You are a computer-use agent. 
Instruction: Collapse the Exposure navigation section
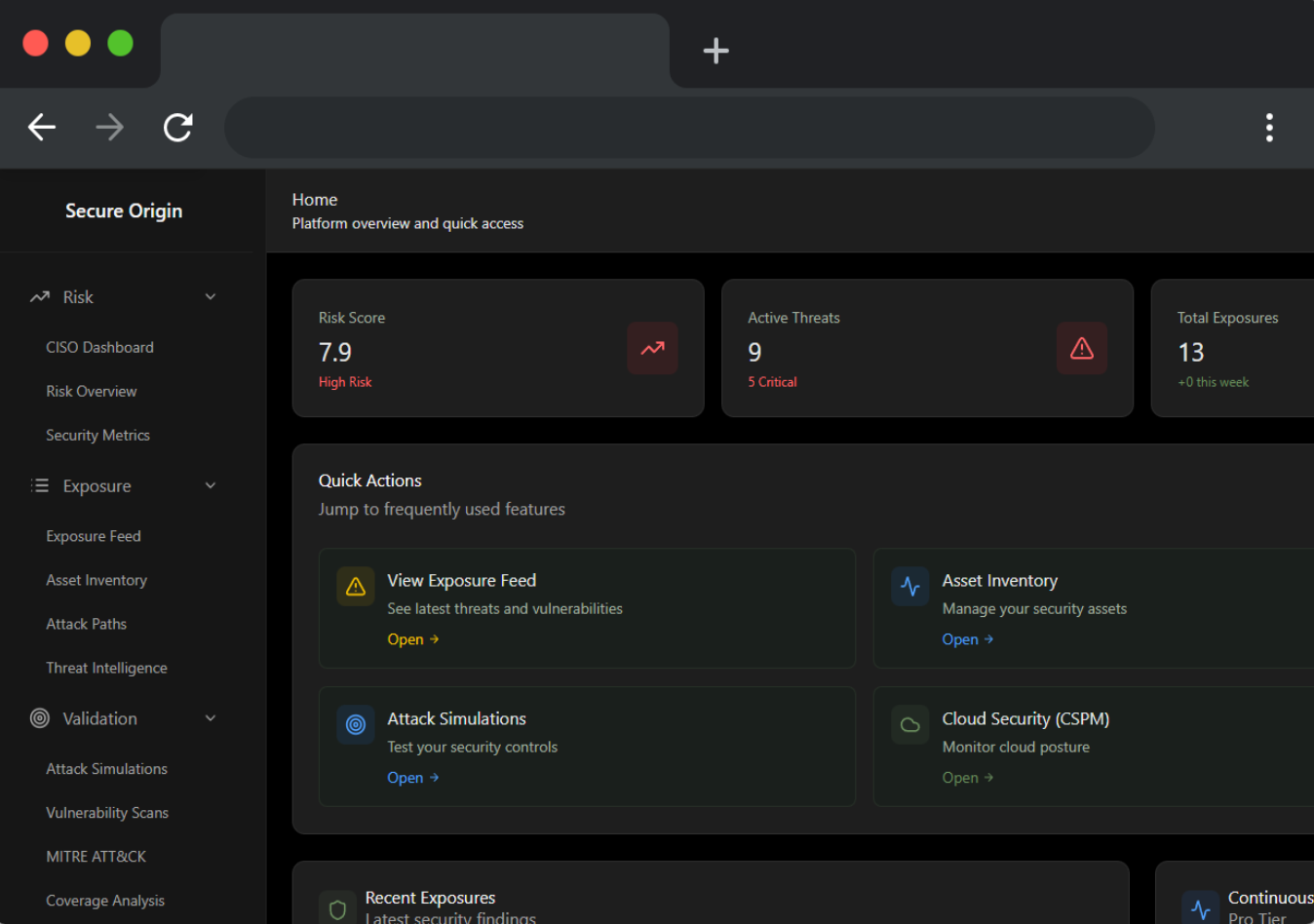pyautogui.click(x=210, y=484)
